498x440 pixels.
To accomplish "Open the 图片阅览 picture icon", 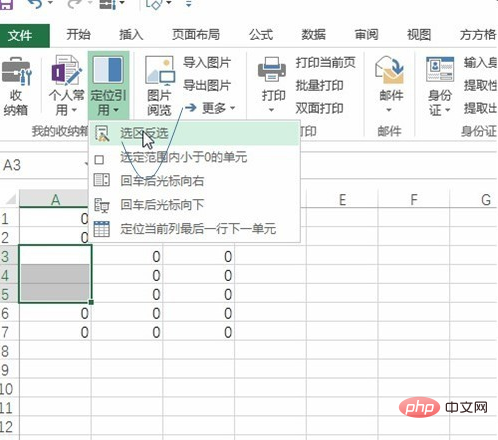I will click(160, 70).
